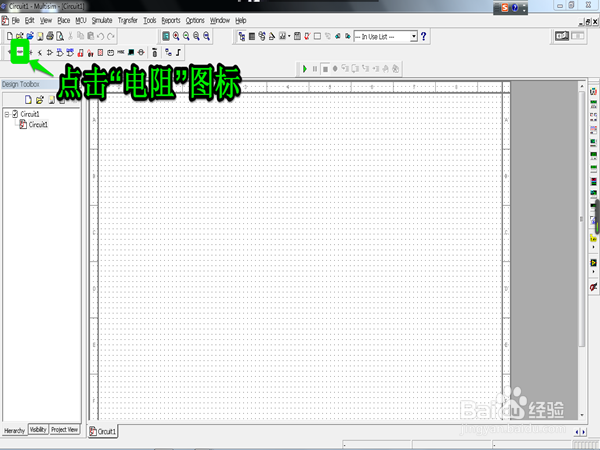Open the Transistor component group

tap(40, 52)
